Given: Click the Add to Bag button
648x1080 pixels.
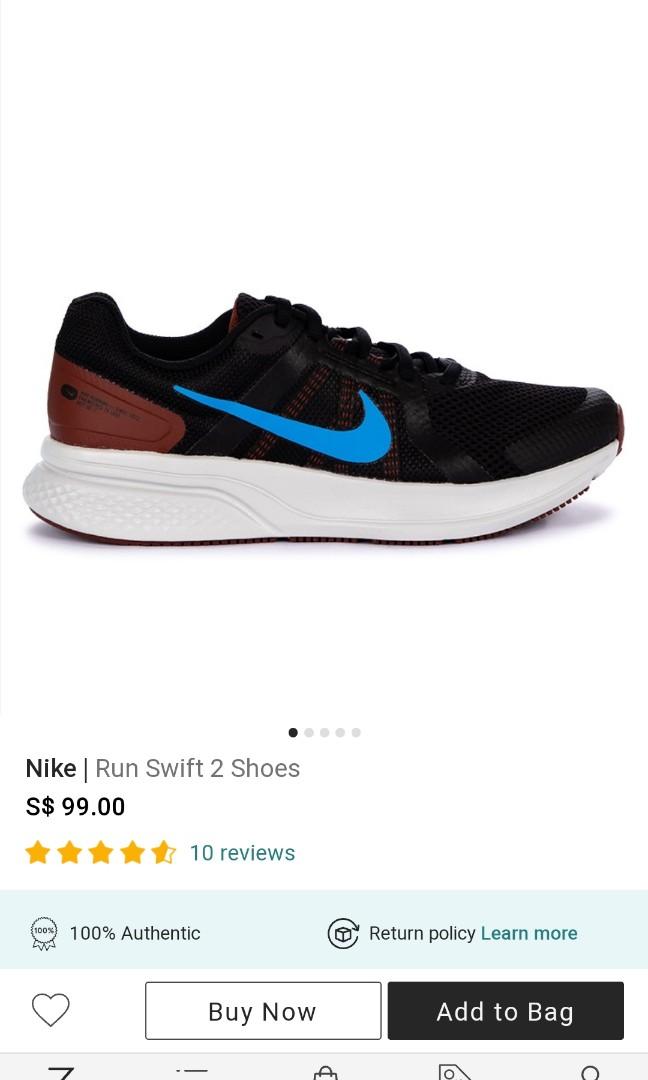Looking at the screenshot, I should click(505, 1010).
